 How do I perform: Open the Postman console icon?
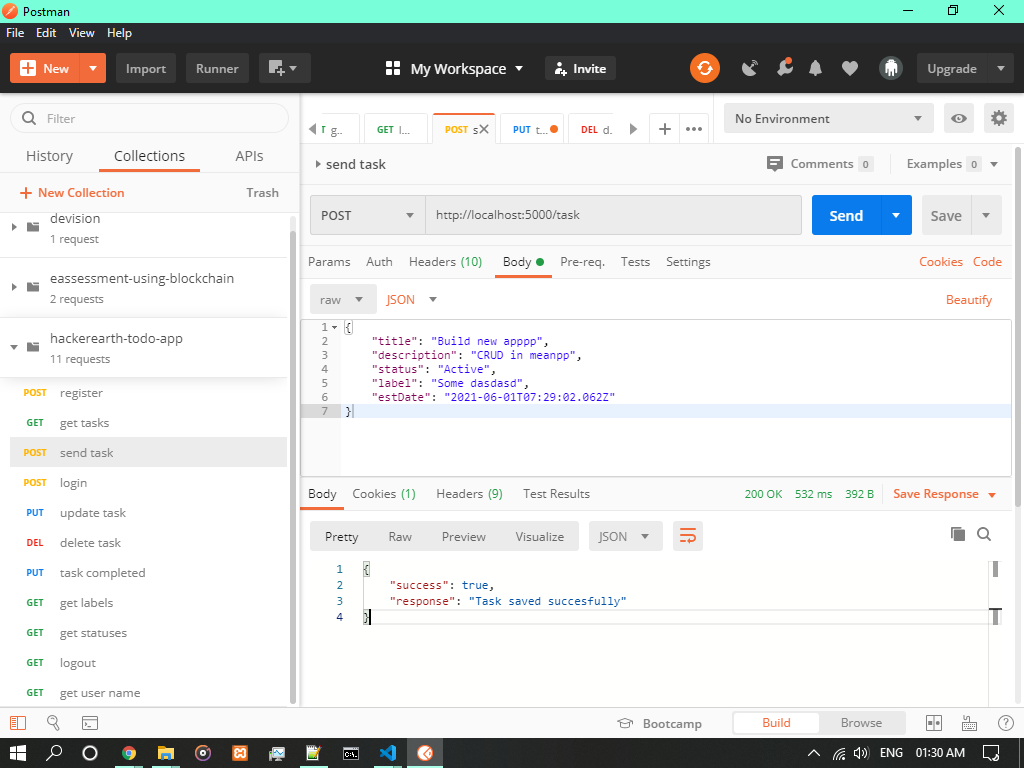coord(89,723)
